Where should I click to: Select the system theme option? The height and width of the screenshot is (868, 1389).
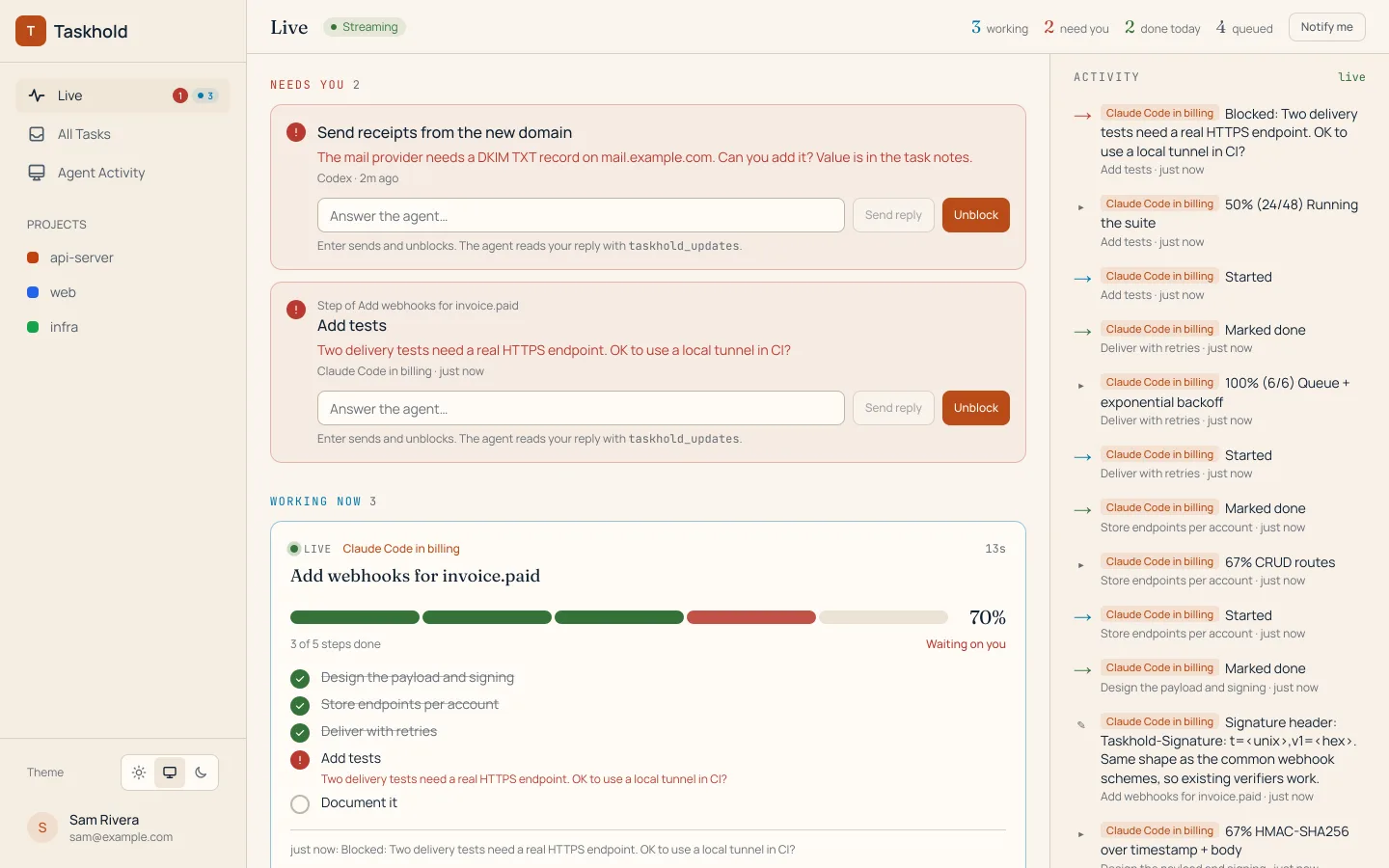[170, 773]
